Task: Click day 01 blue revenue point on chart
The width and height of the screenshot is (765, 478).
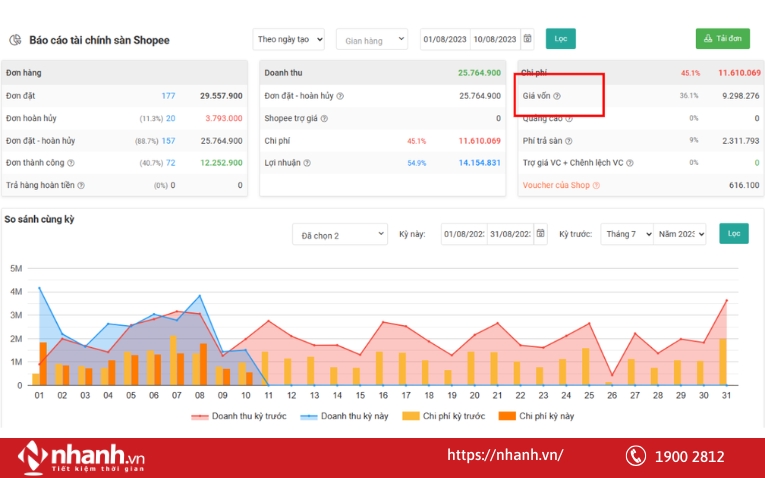Action: tap(40, 288)
